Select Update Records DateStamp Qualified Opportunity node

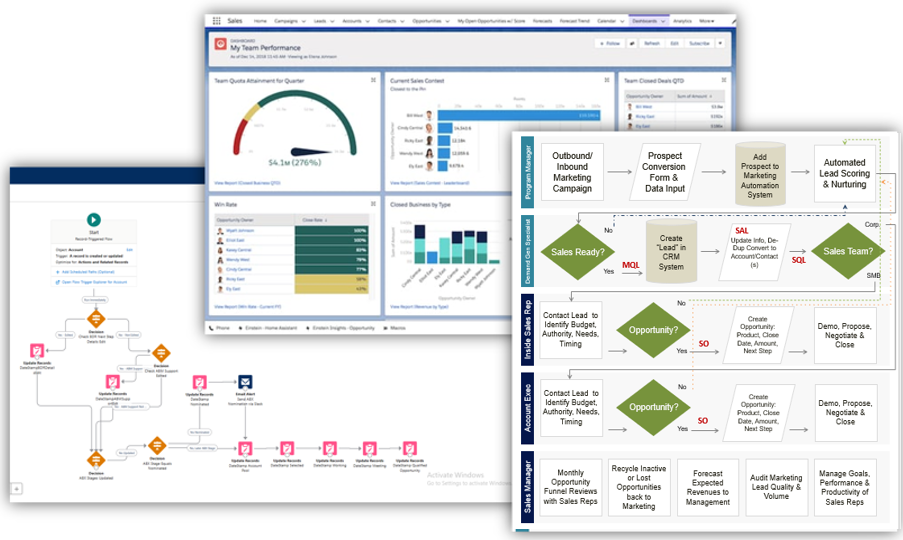tap(409, 448)
